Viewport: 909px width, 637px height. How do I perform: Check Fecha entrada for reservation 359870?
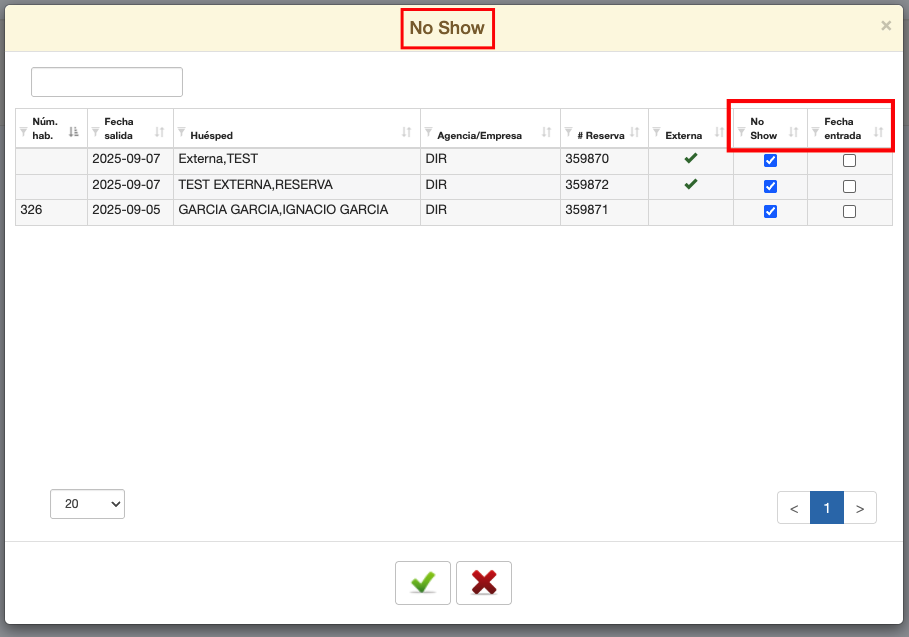(x=849, y=161)
